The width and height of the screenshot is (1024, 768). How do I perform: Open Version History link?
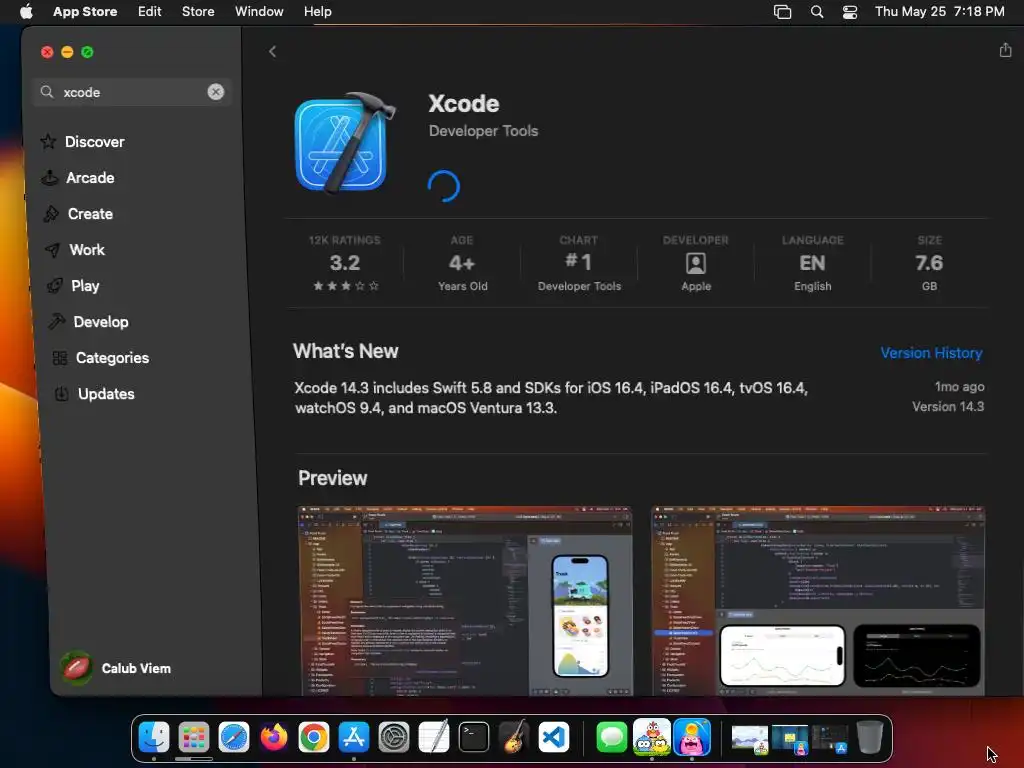pos(931,353)
